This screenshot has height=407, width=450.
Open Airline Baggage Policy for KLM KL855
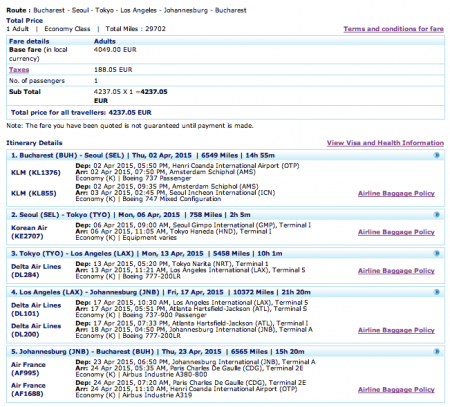396,193
